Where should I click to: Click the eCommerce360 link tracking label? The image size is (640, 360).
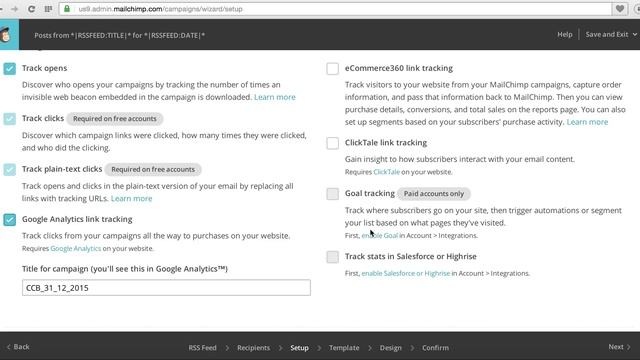tap(399, 69)
